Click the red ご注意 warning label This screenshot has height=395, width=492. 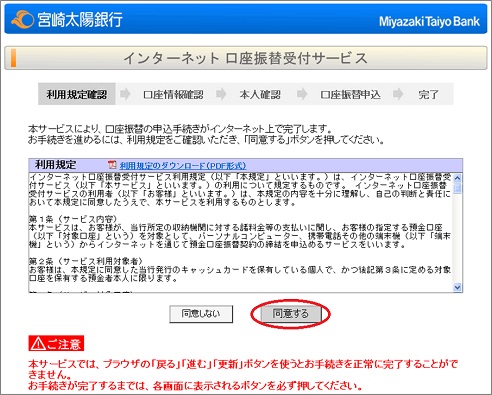[56, 343]
